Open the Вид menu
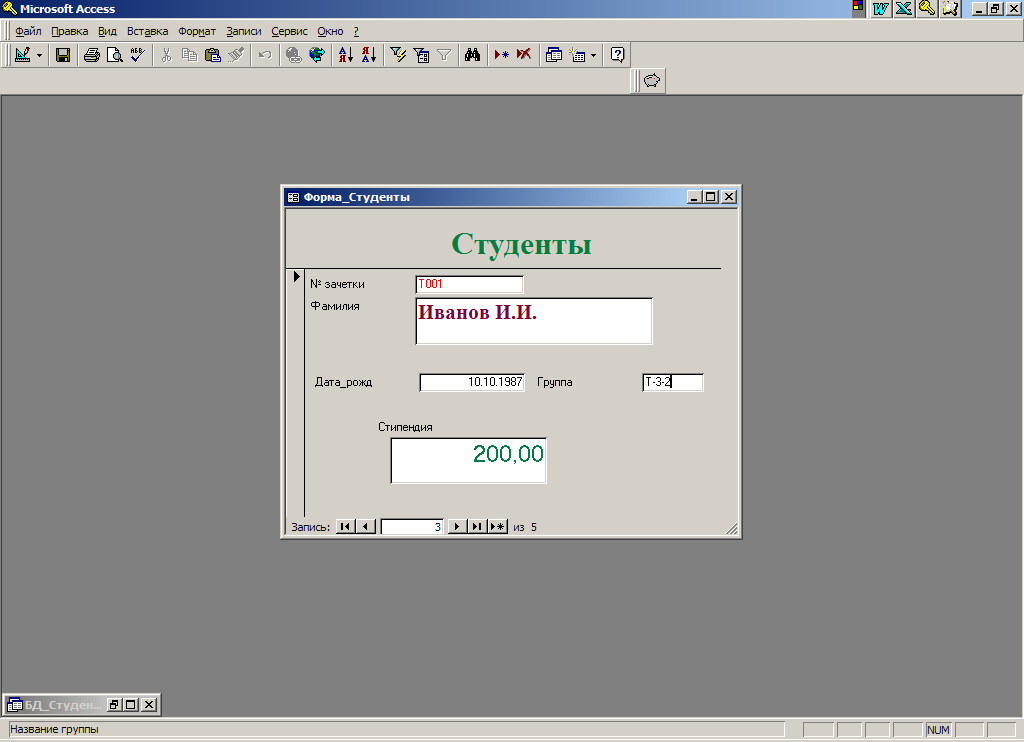 click(x=107, y=31)
